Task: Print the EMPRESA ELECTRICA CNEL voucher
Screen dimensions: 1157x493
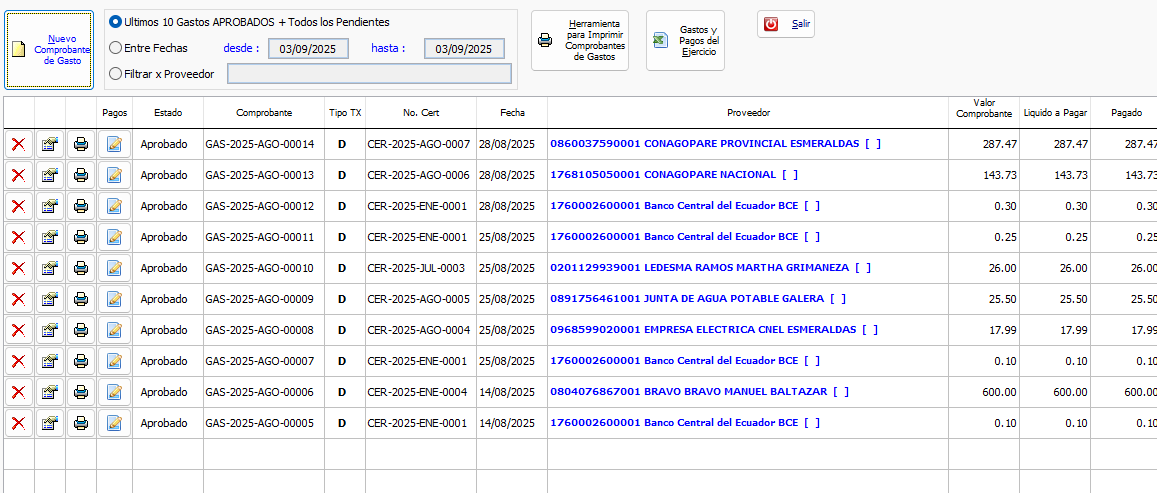Action: coord(81,330)
